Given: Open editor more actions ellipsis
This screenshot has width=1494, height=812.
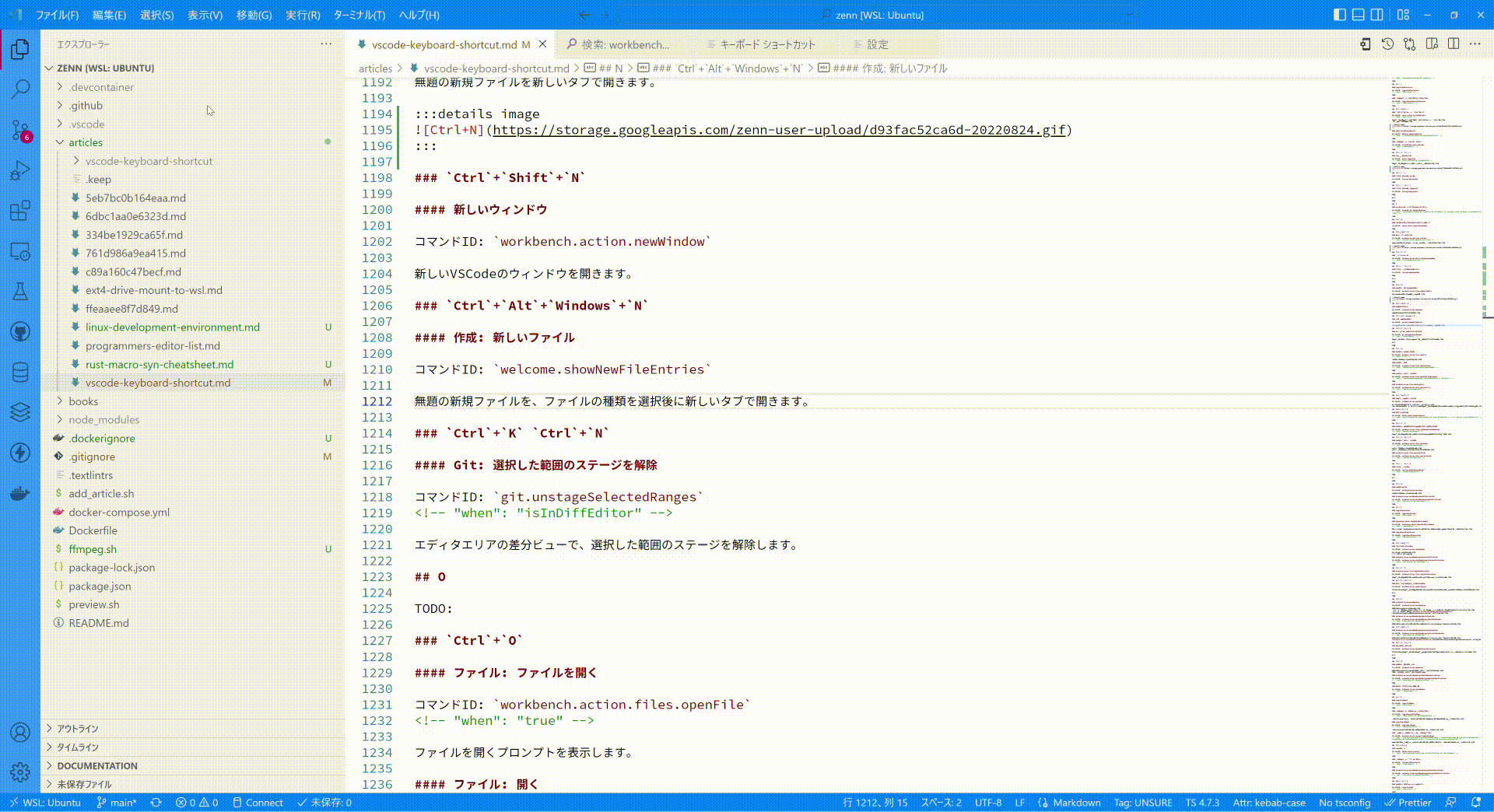Looking at the screenshot, I should (x=1475, y=44).
